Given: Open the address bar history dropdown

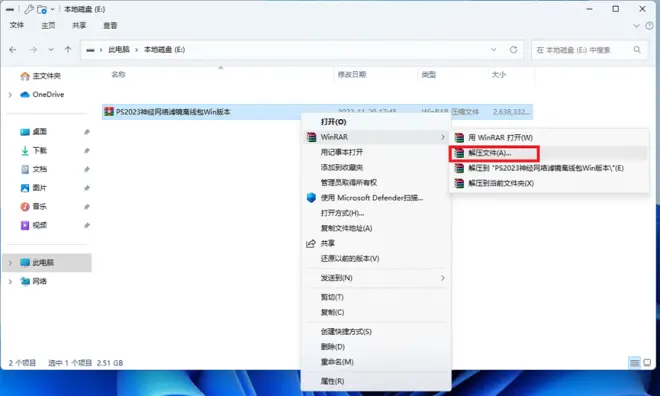Looking at the screenshot, I should click(493, 50).
